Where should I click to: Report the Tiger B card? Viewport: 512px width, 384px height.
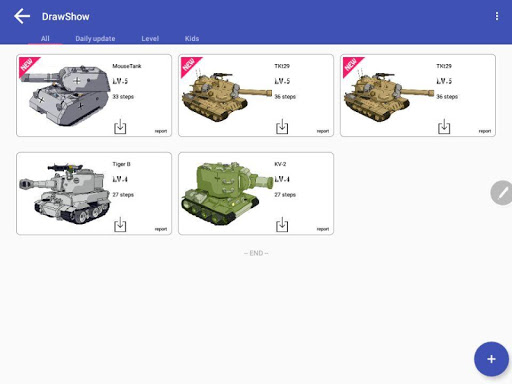point(161,229)
